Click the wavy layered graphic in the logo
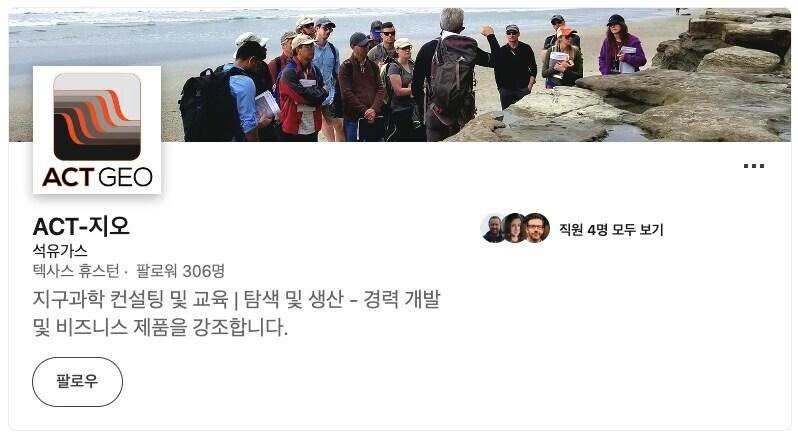This screenshot has width=798, height=445. (97, 117)
